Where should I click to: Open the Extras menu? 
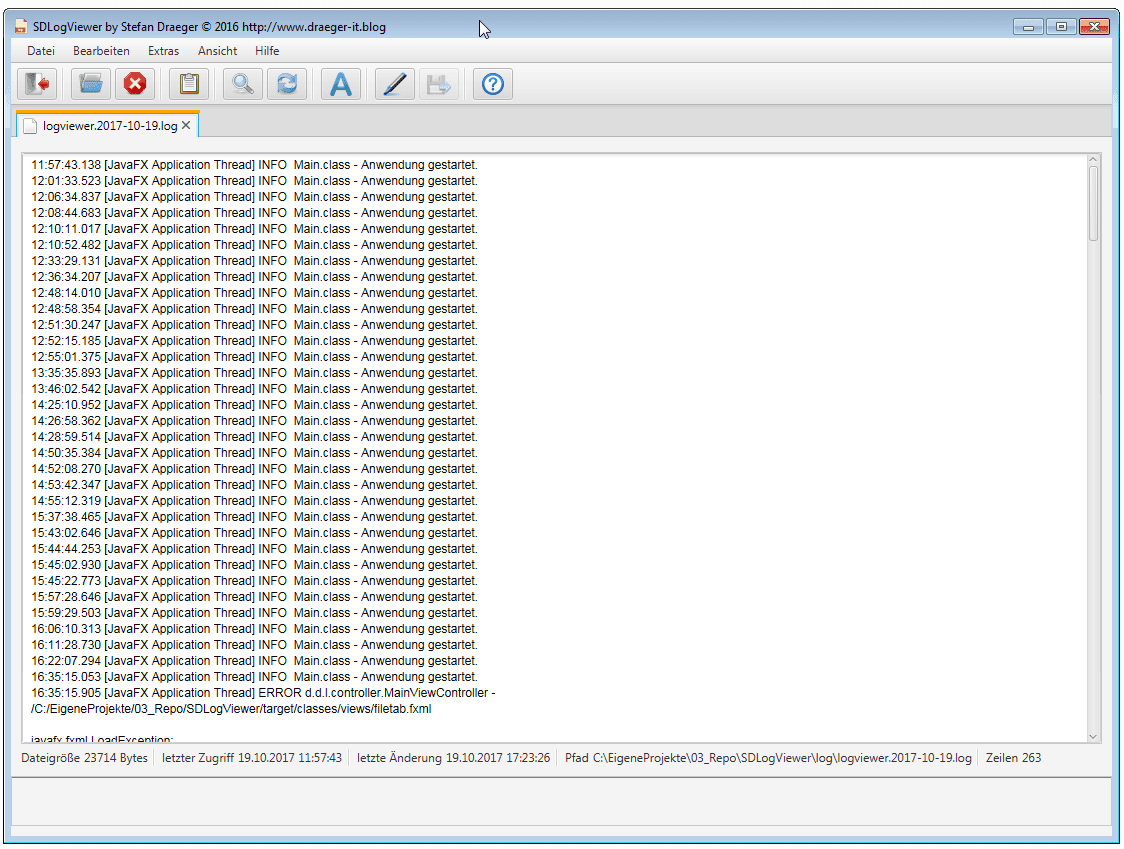pyautogui.click(x=163, y=51)
